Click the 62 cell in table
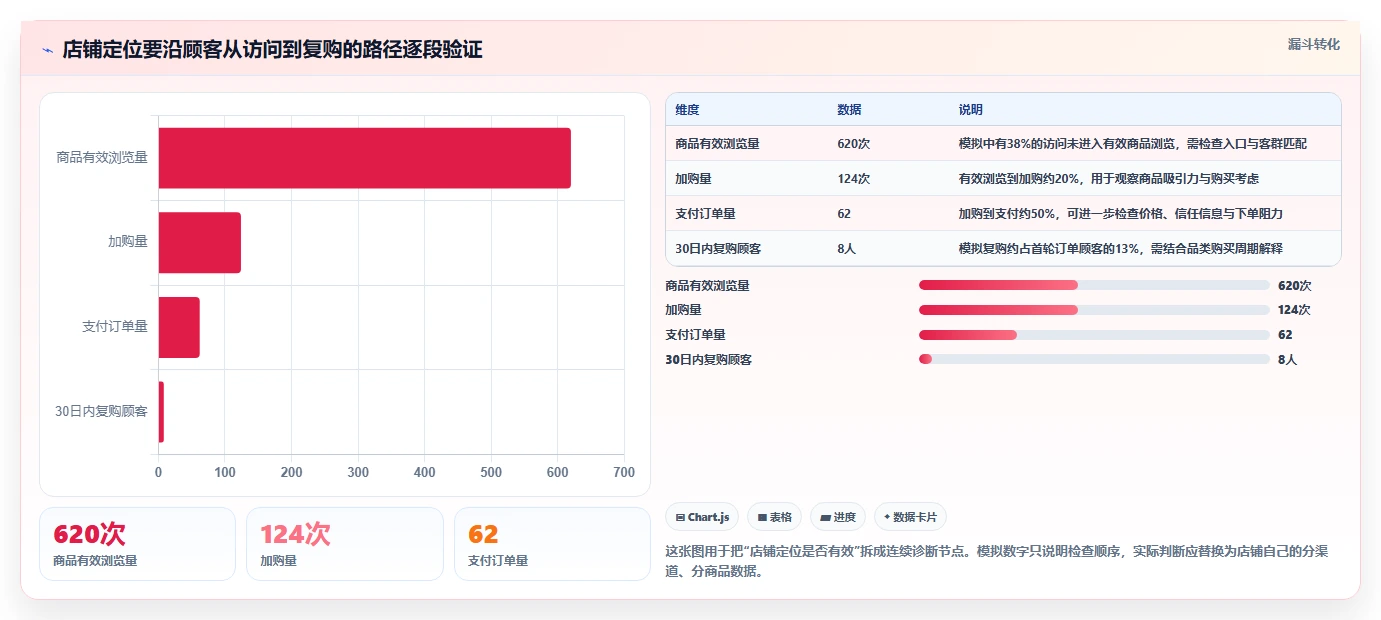 (844, 214)
